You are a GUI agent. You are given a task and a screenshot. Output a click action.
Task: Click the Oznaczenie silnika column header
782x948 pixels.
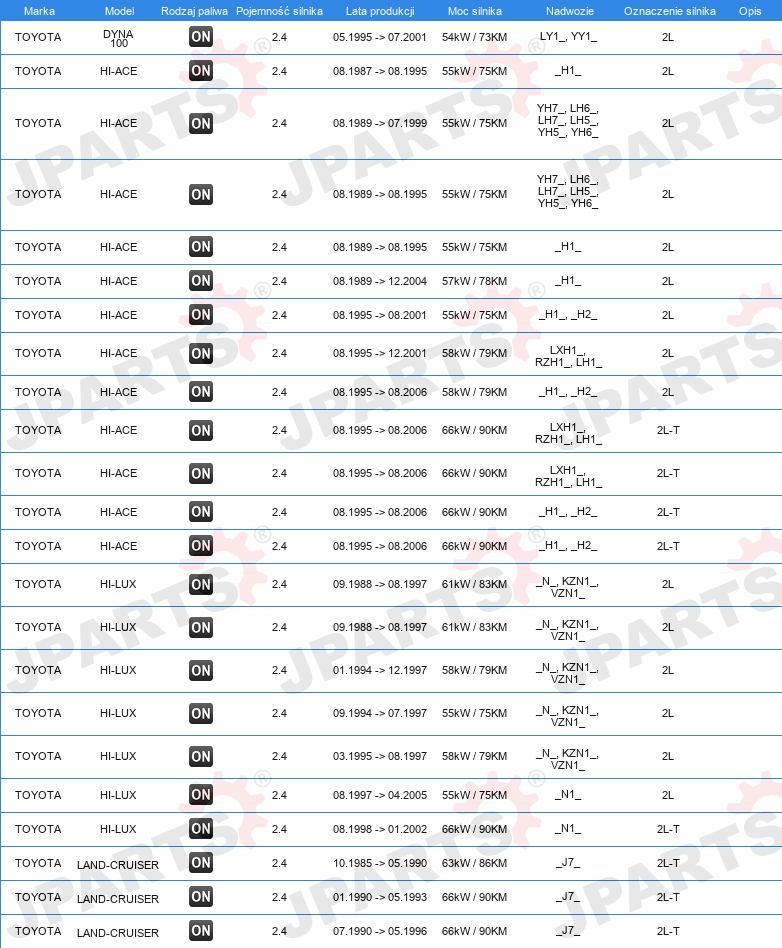click(x=670, y=11)
